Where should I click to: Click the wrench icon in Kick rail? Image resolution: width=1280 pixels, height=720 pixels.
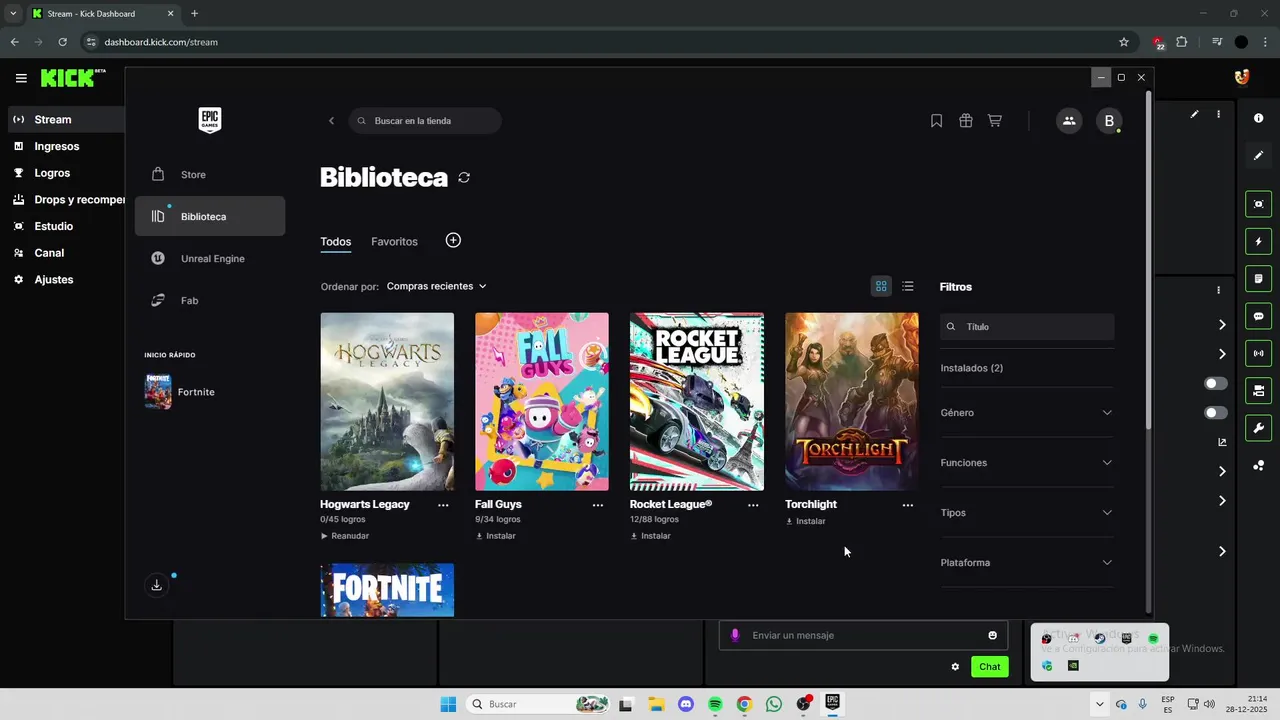click(x=1259, y=428)
